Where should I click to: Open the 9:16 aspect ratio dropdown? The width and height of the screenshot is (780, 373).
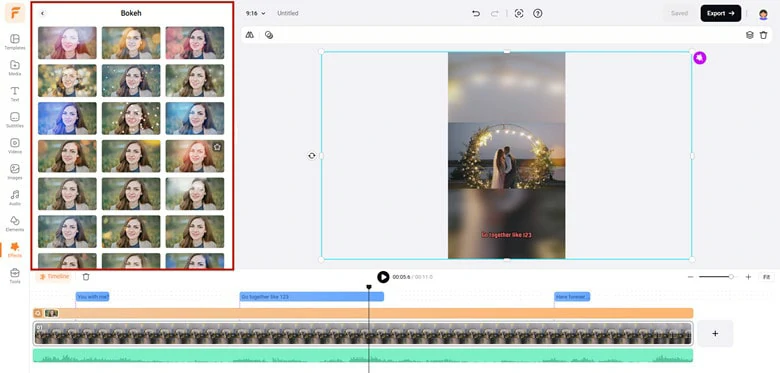256,13
